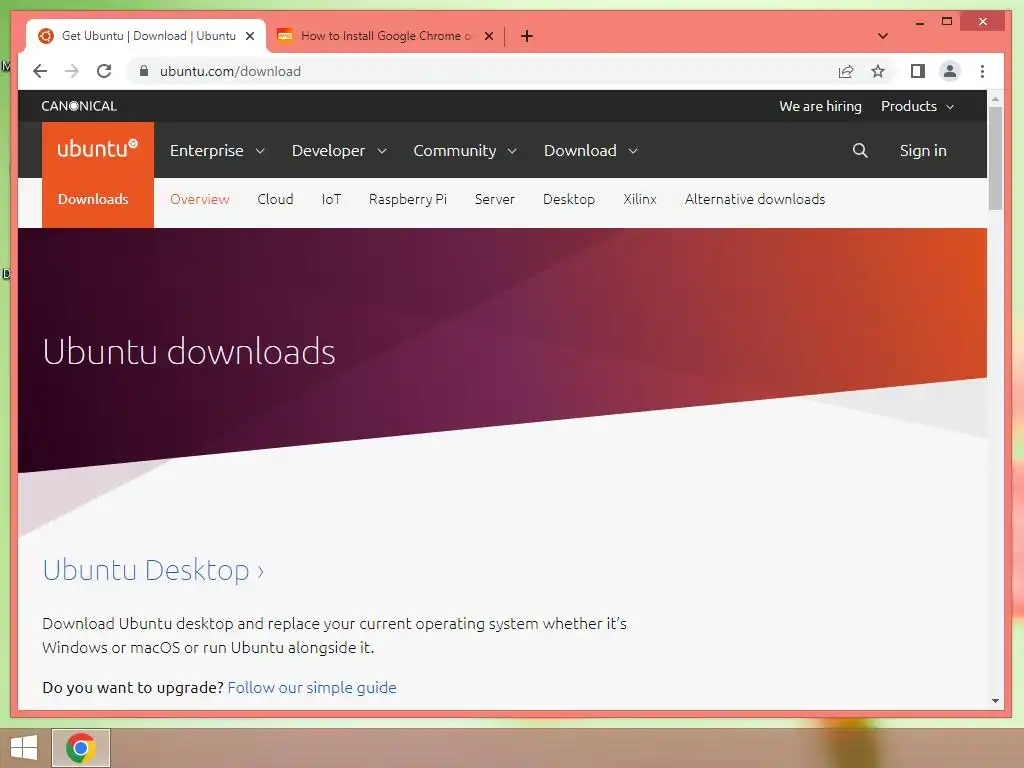Select the Raspberry Pi subnav item

(408, 199)
